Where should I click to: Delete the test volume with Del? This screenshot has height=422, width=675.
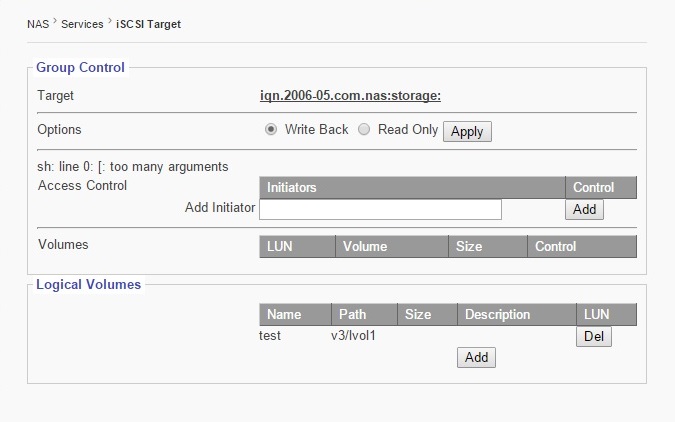click(594, 337)
